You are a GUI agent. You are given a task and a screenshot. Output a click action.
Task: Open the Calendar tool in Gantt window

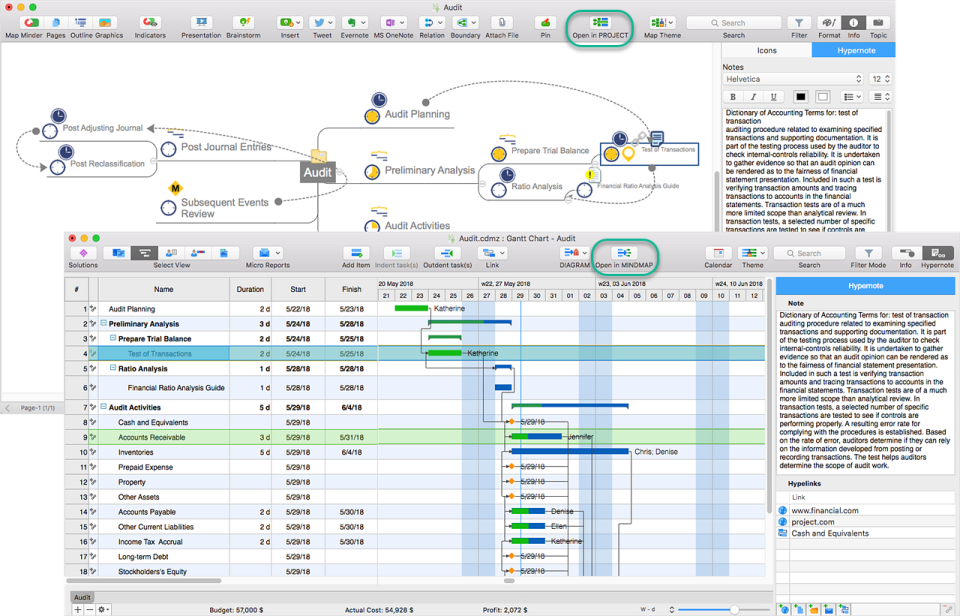click(x=718, y=254)
